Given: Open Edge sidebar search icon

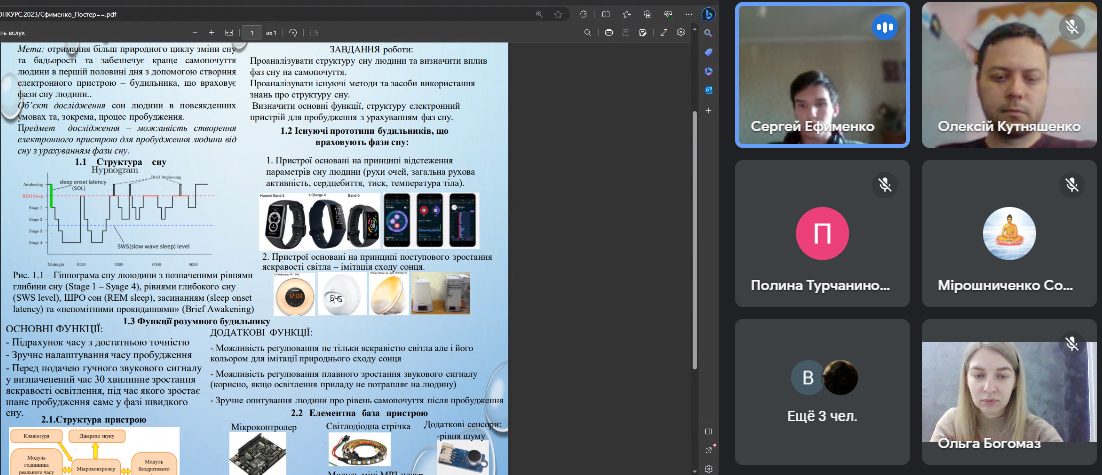Looking at the screenshot, I should click(x=708, y=33).
